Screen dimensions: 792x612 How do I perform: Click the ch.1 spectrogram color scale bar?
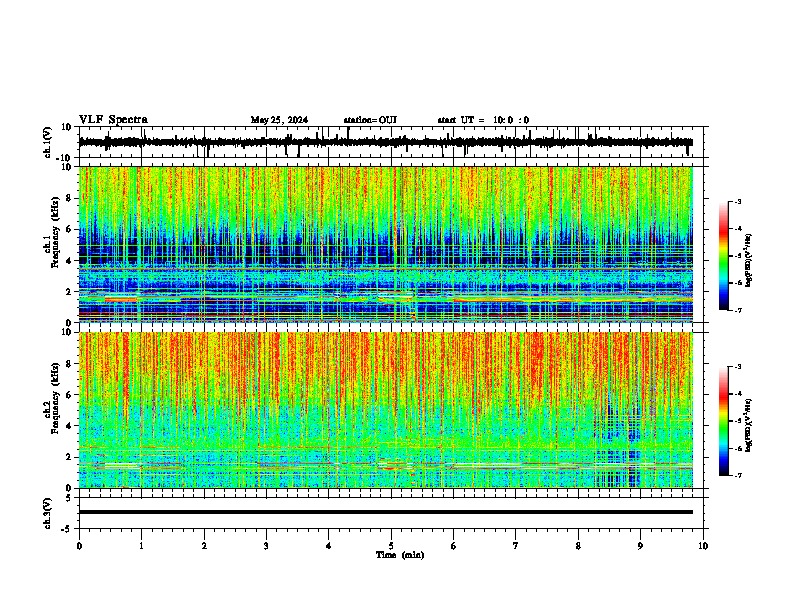point(724,256)
